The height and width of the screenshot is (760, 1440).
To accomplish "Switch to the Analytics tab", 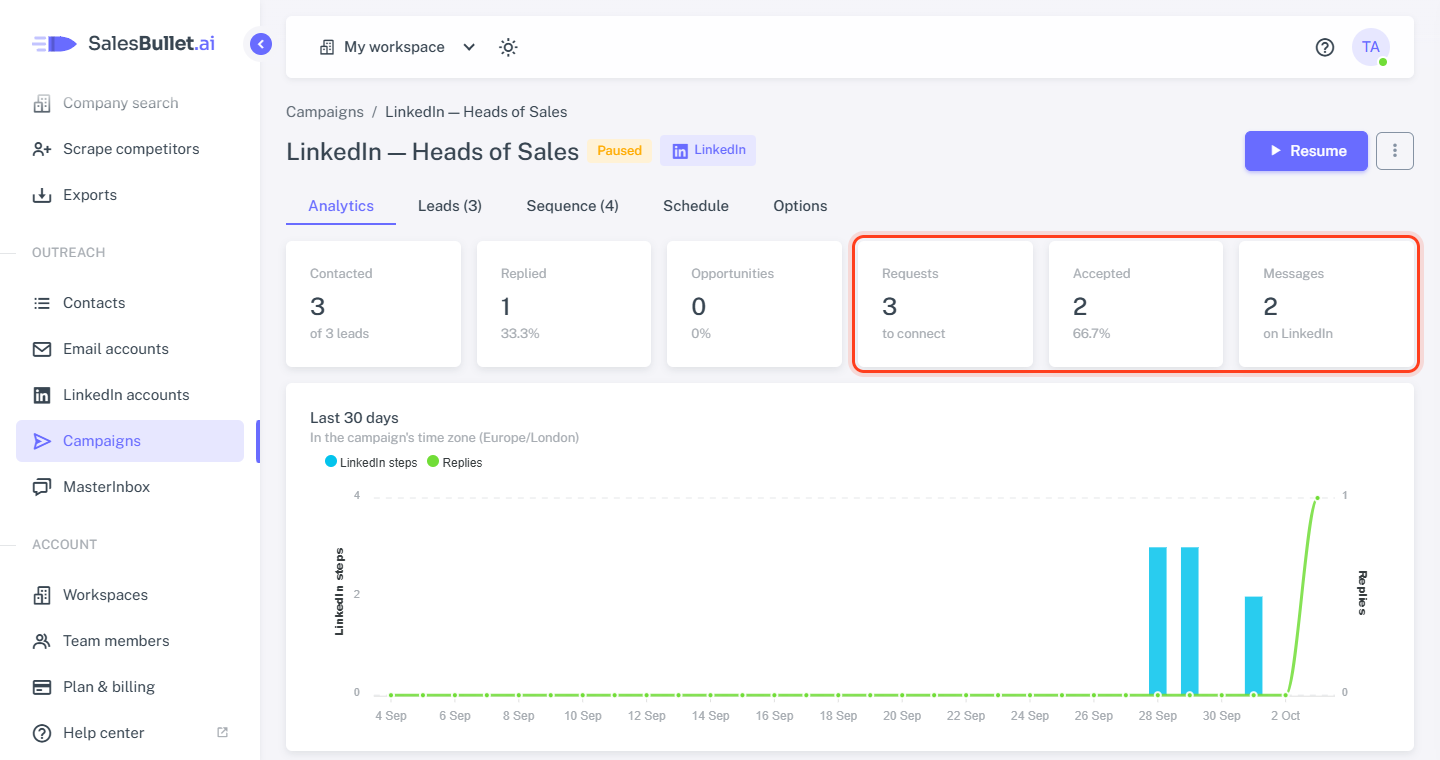I will (341, 206).
